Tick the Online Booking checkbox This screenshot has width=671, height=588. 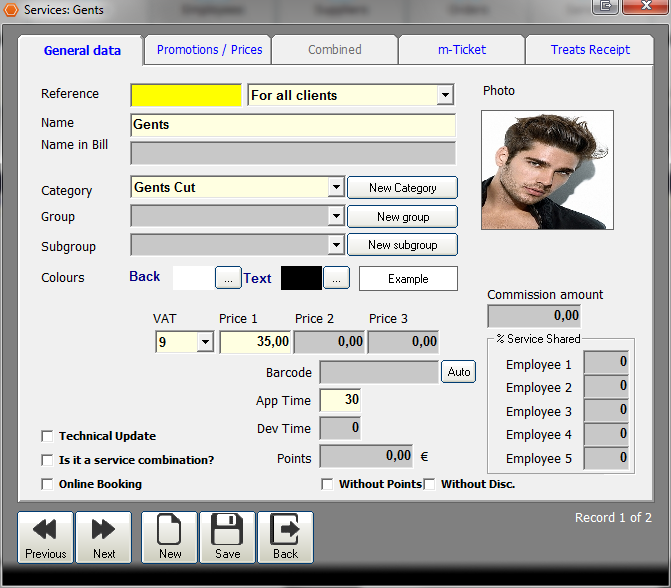pos(47,484)
